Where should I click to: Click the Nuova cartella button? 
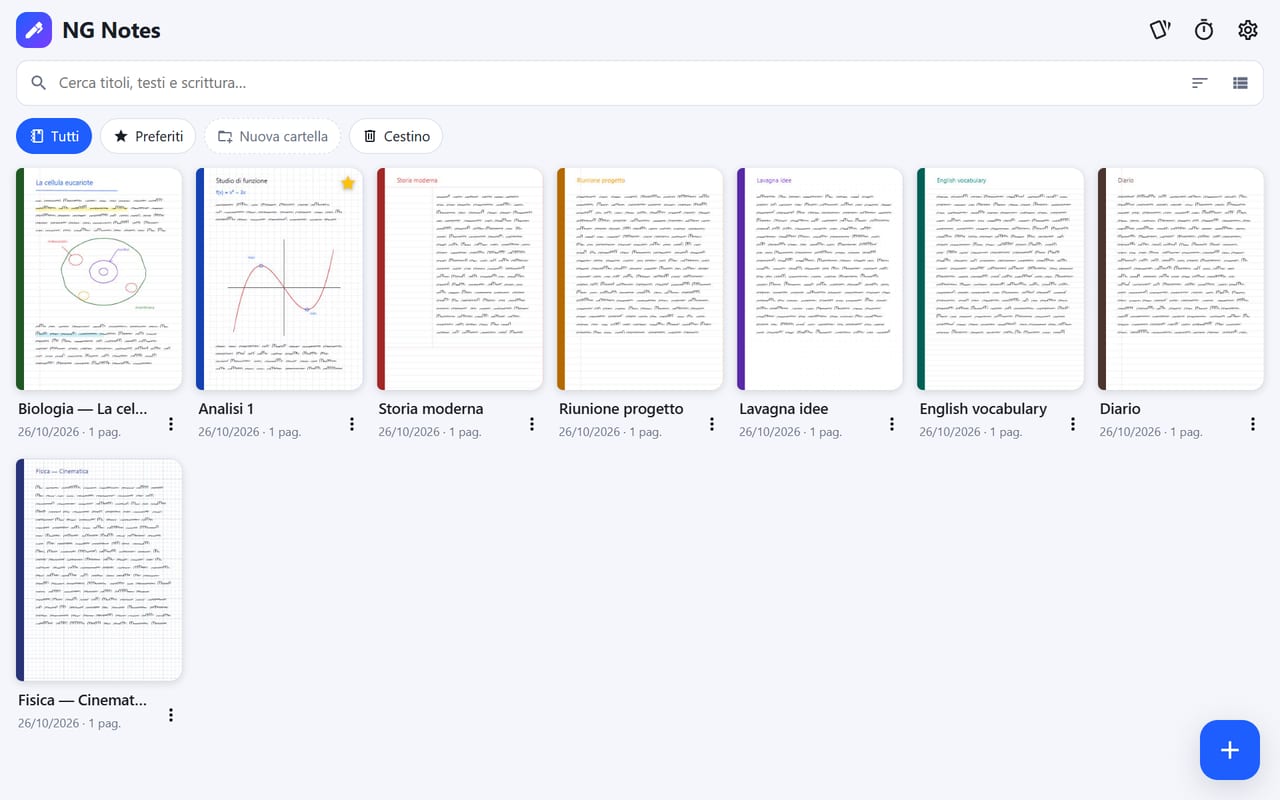pos(272,136)
